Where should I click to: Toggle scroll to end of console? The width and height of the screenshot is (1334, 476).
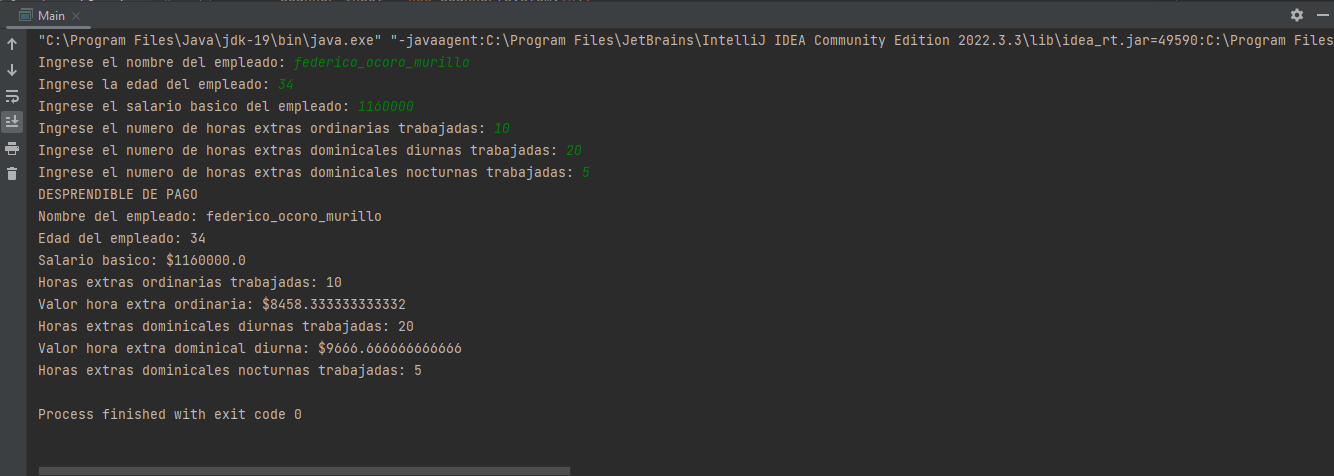coord(12,122)
